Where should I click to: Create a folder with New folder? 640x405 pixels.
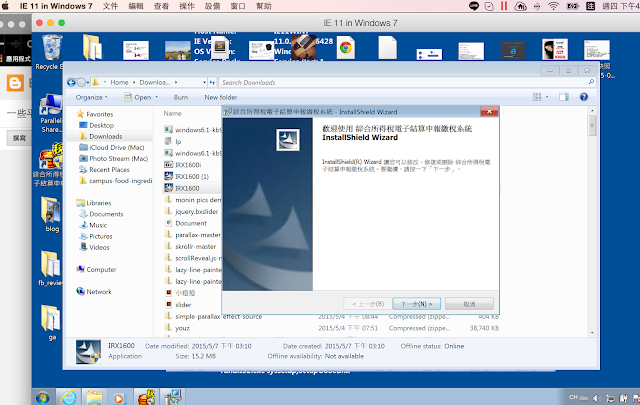[221, 97]
